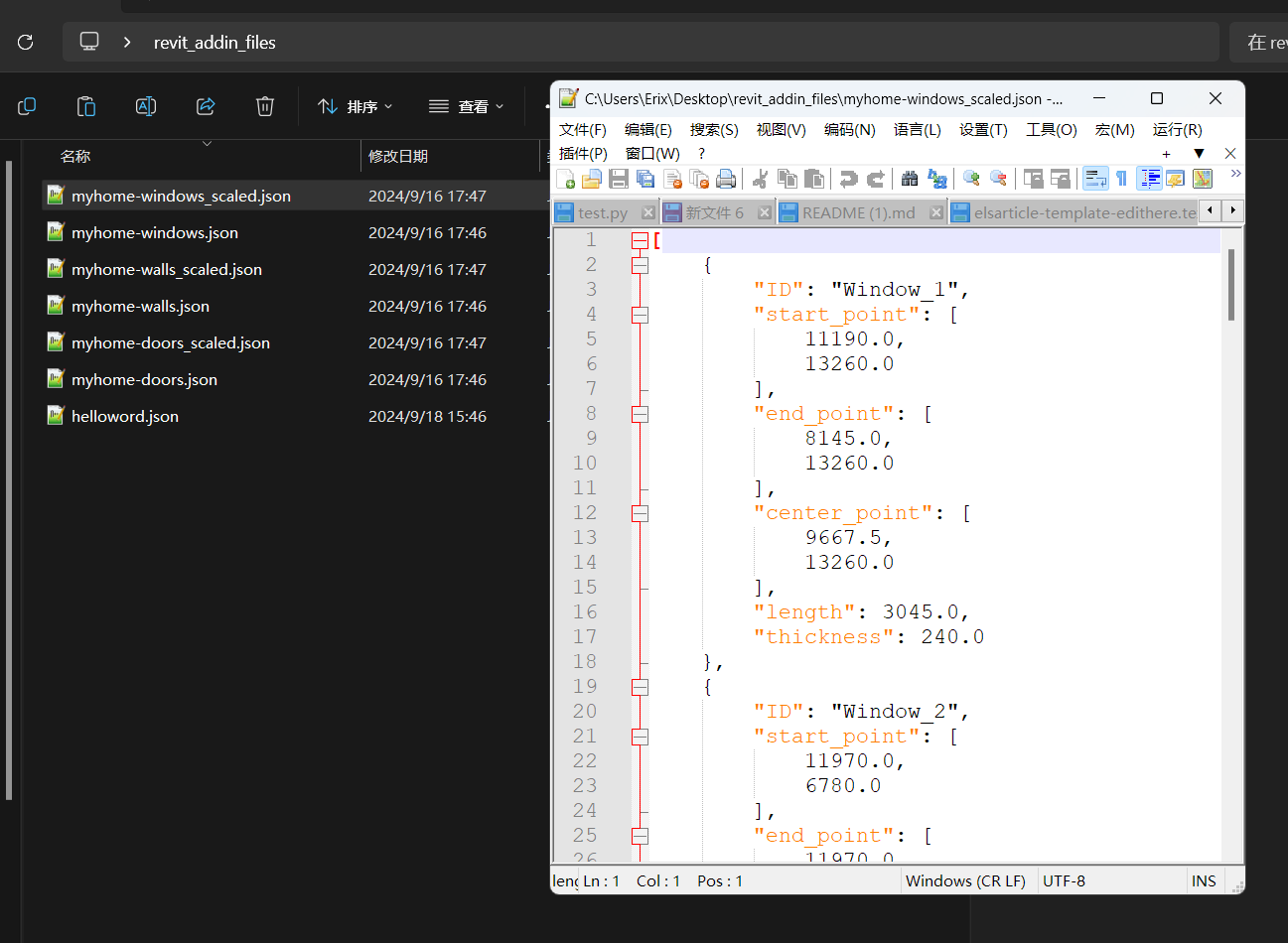Click the Close file toolbar icon
Image resolution: width=1288 pixels, height=943 pixels.
(672, 179)
